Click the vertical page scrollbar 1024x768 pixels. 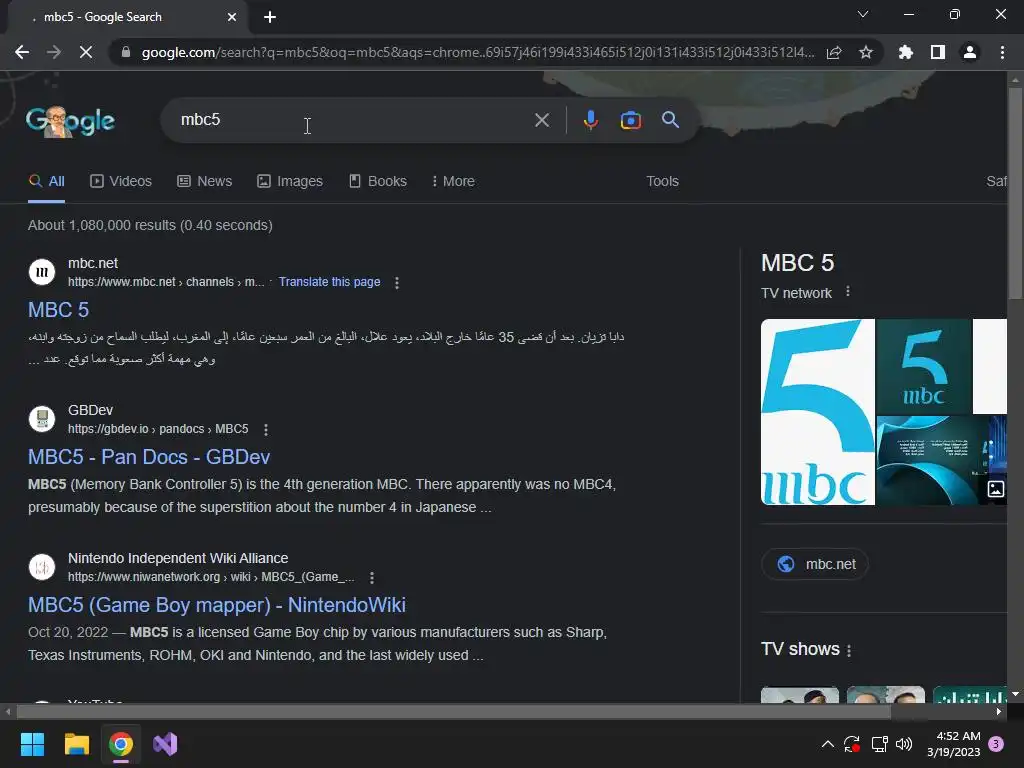[1015, 193]
